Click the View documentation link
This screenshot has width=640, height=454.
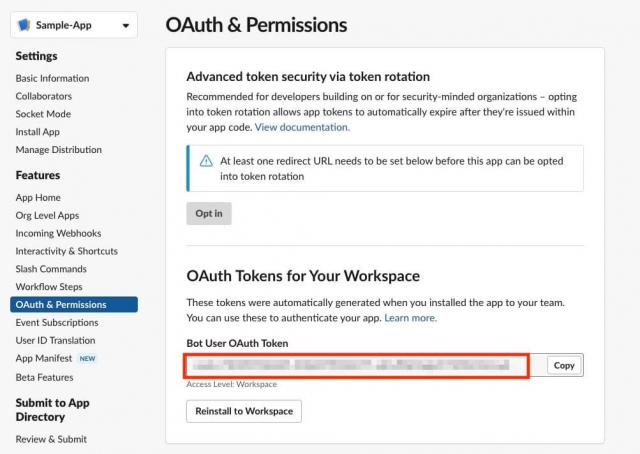coord(302,128)
